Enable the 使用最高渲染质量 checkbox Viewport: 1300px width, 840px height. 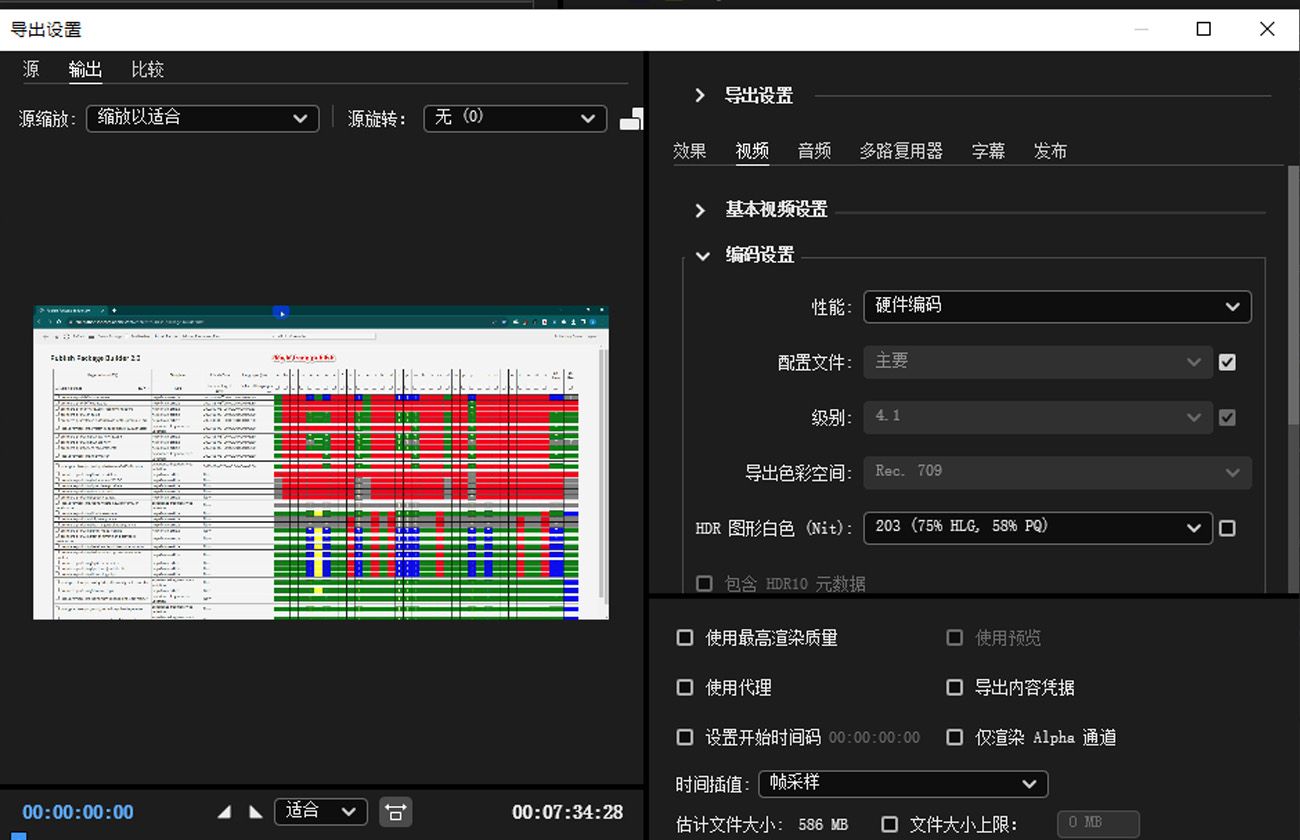click(x=685, y=637)
